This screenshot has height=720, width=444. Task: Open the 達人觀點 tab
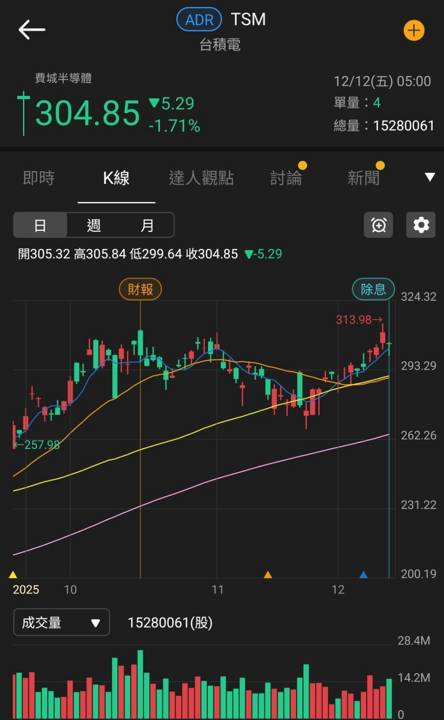point(201,178)
